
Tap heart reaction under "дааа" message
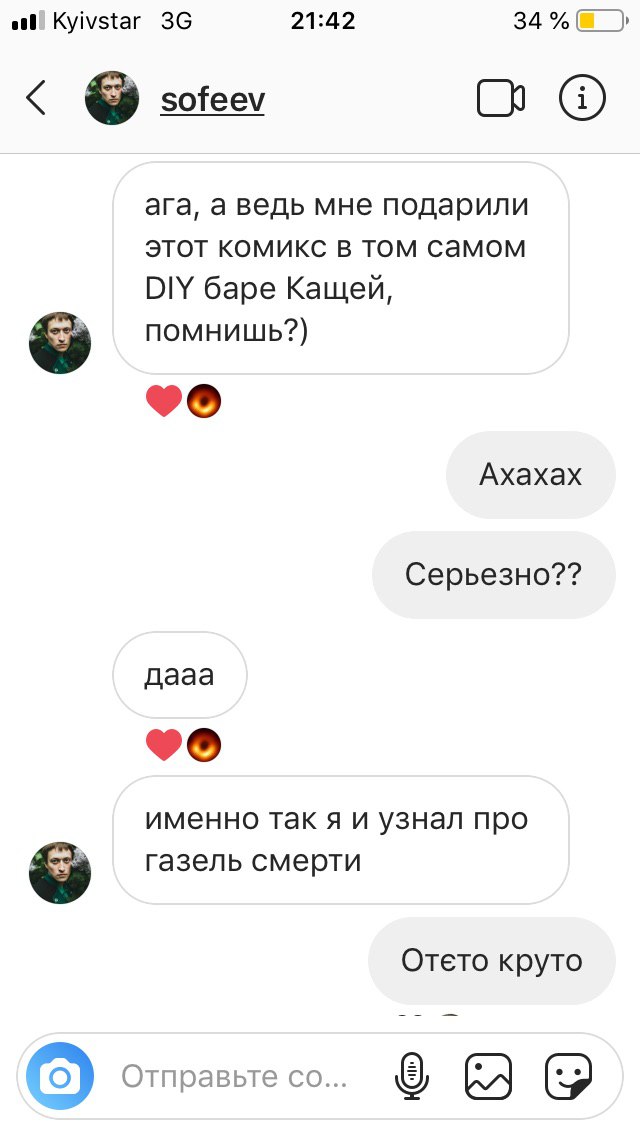[x=164, y=746]
